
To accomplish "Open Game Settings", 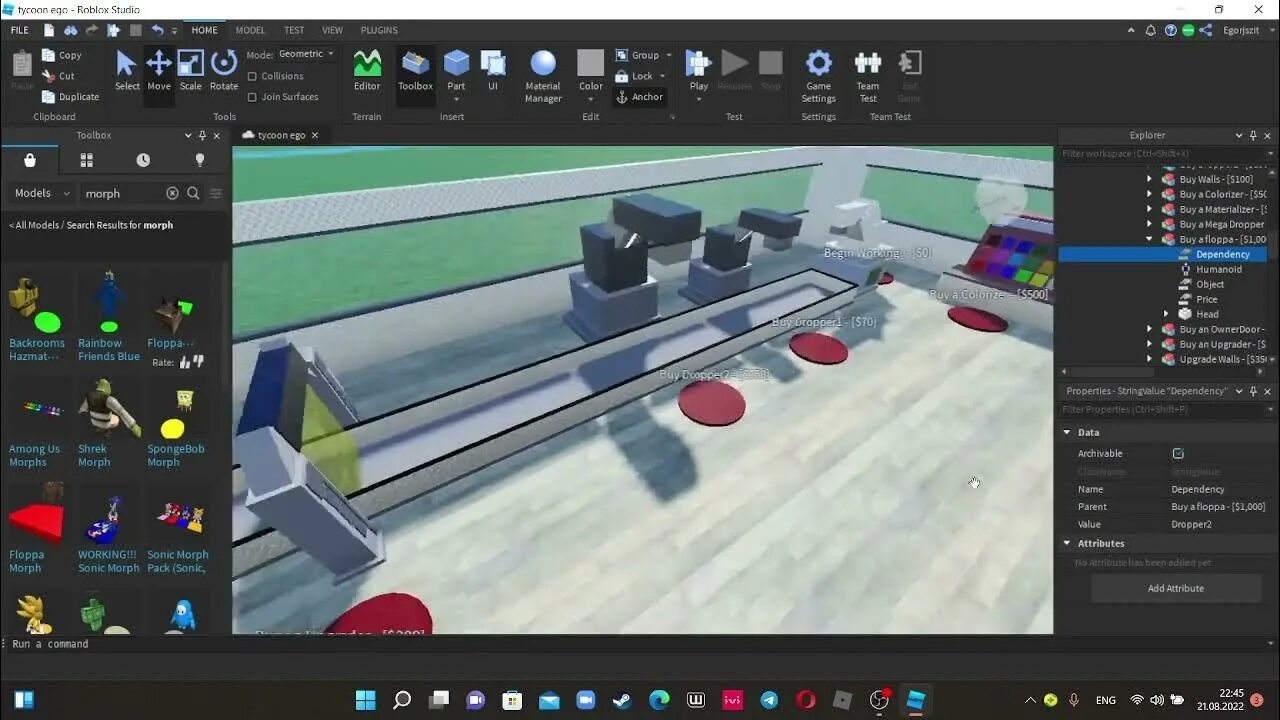I will click(x=818, y=76).
